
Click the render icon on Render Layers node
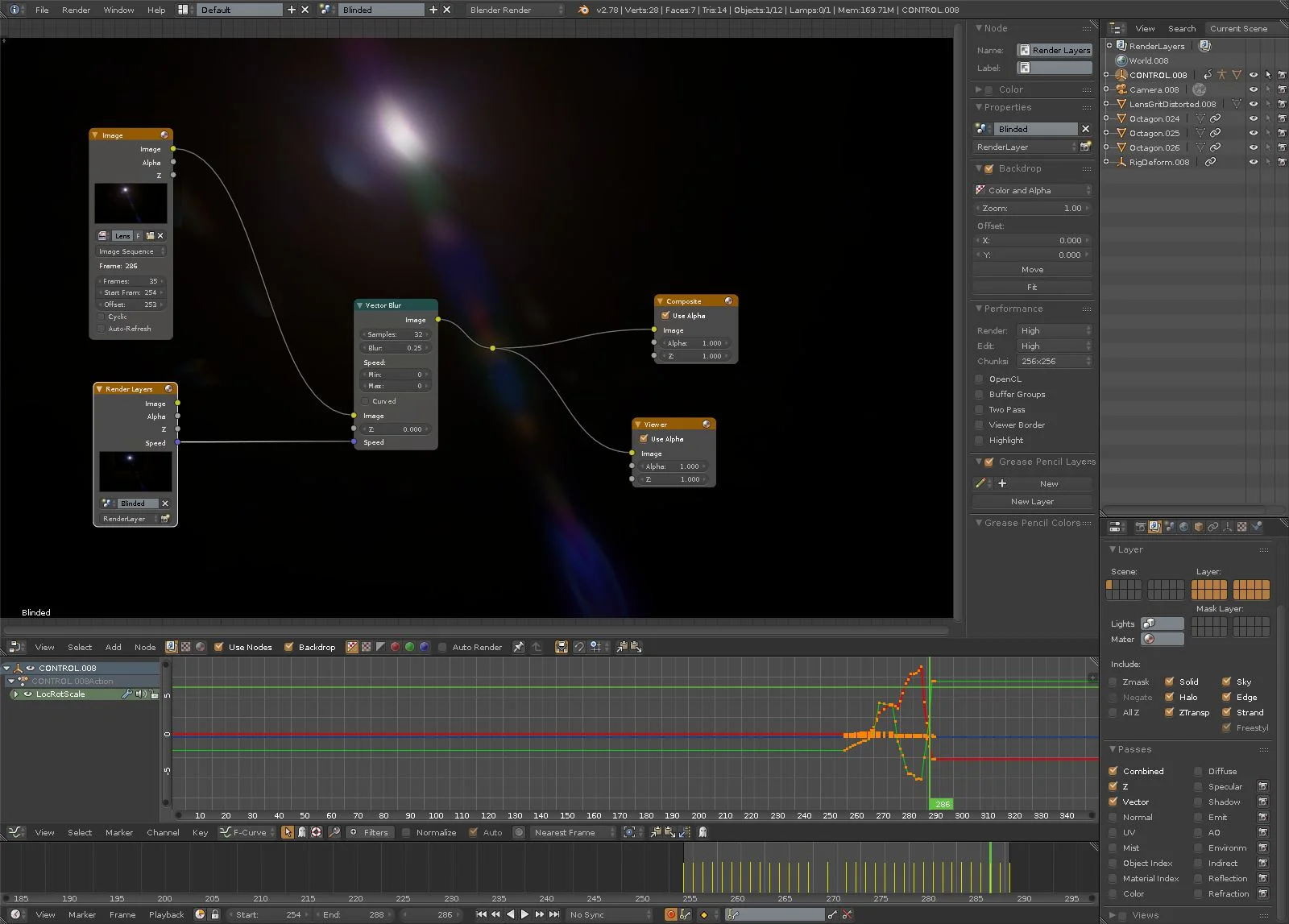[x=165, y=519]
